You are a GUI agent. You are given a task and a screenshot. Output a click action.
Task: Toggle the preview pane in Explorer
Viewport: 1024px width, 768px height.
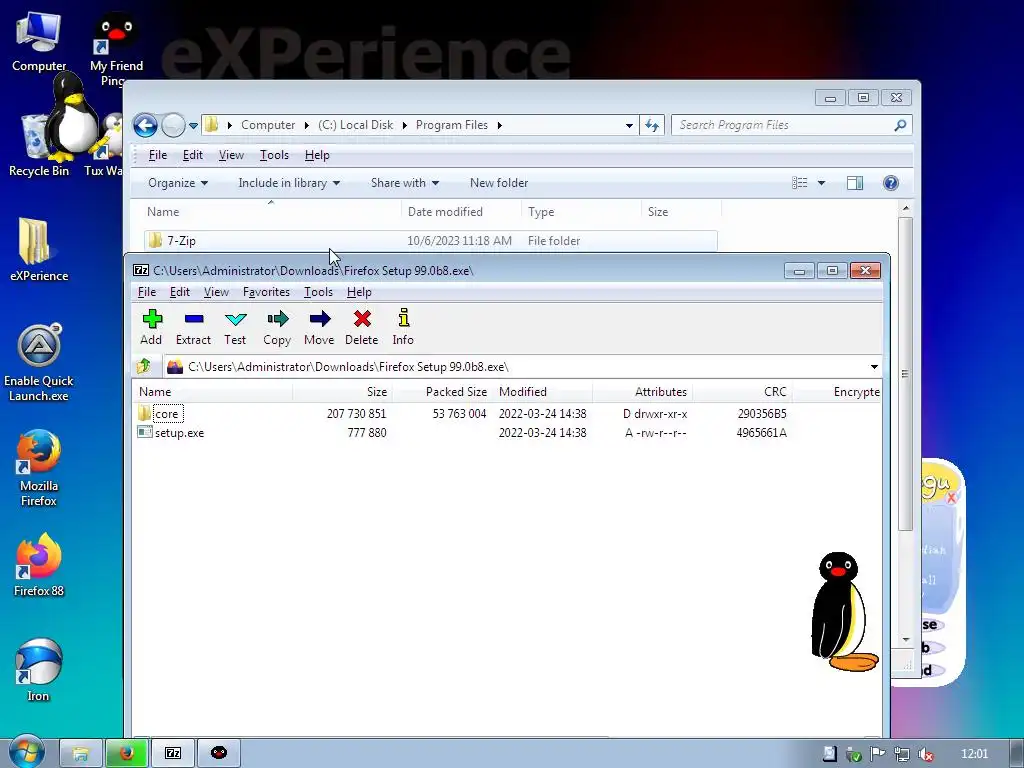click(855, 183)
